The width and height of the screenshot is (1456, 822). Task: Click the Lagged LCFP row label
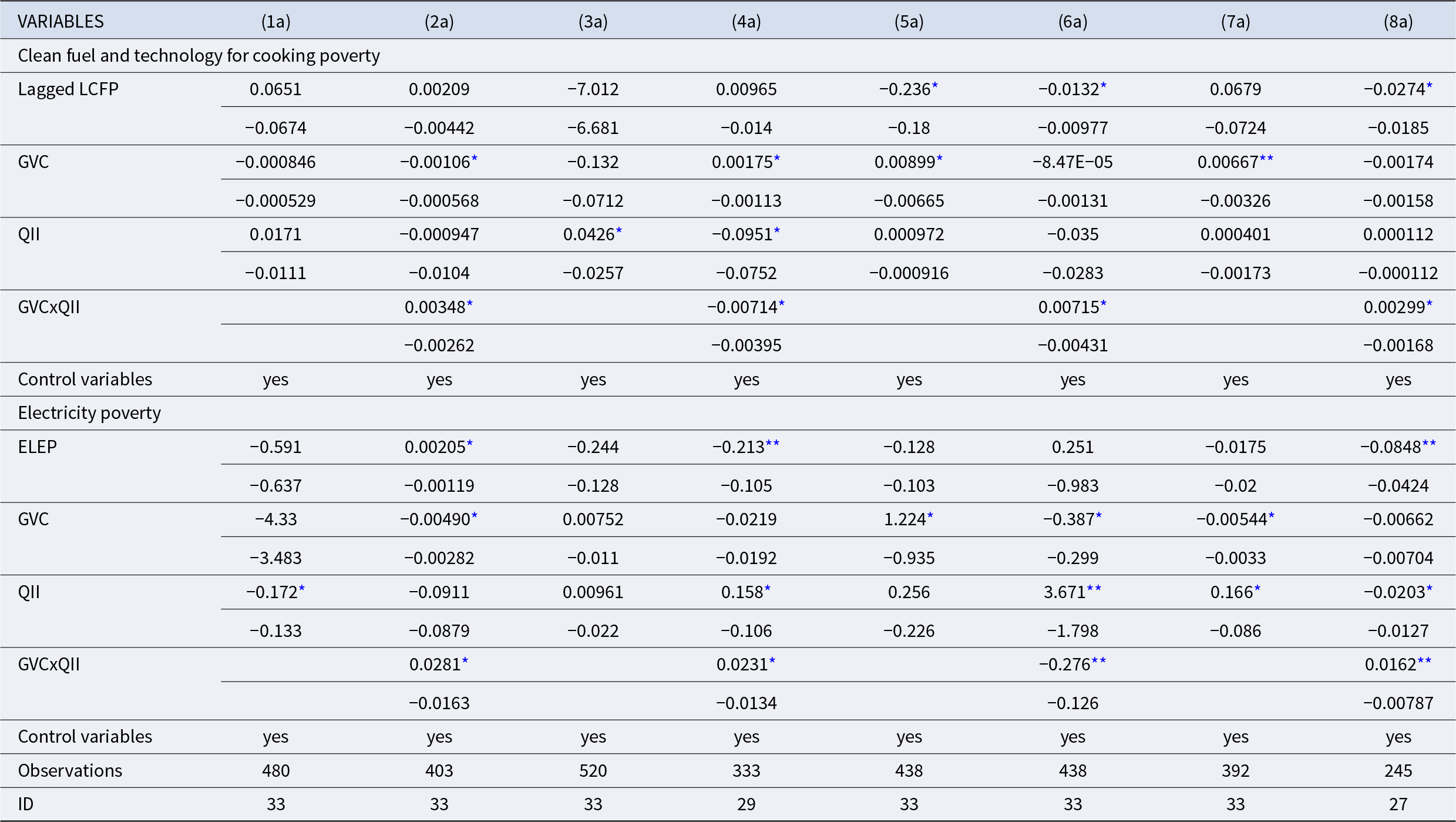pyautogui.click(x=68, y=89)
